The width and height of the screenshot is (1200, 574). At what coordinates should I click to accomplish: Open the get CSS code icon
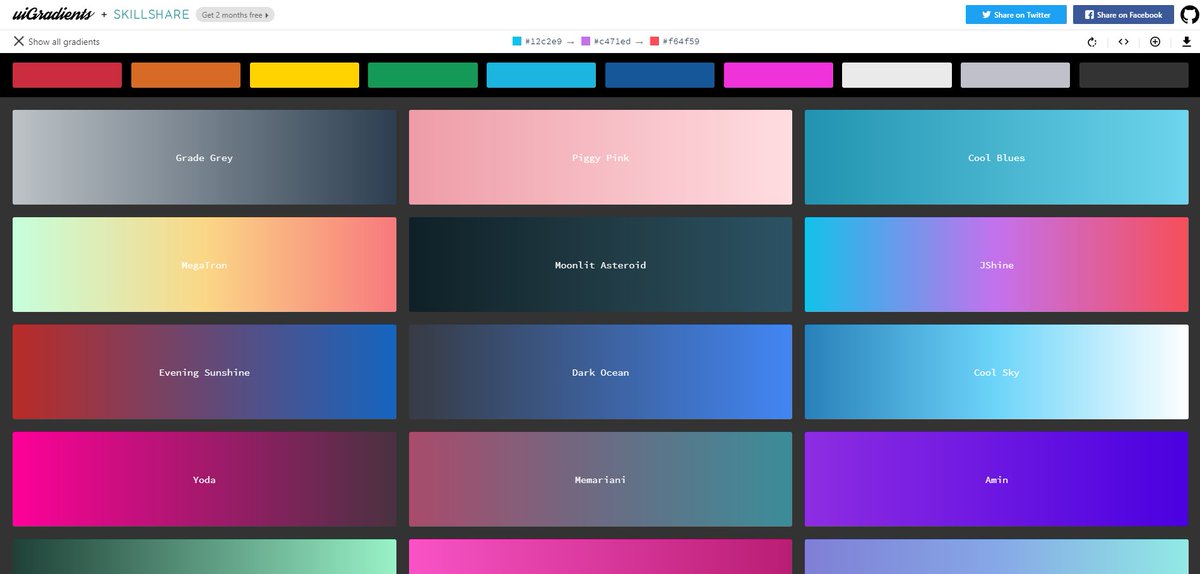click(1124, 42)
